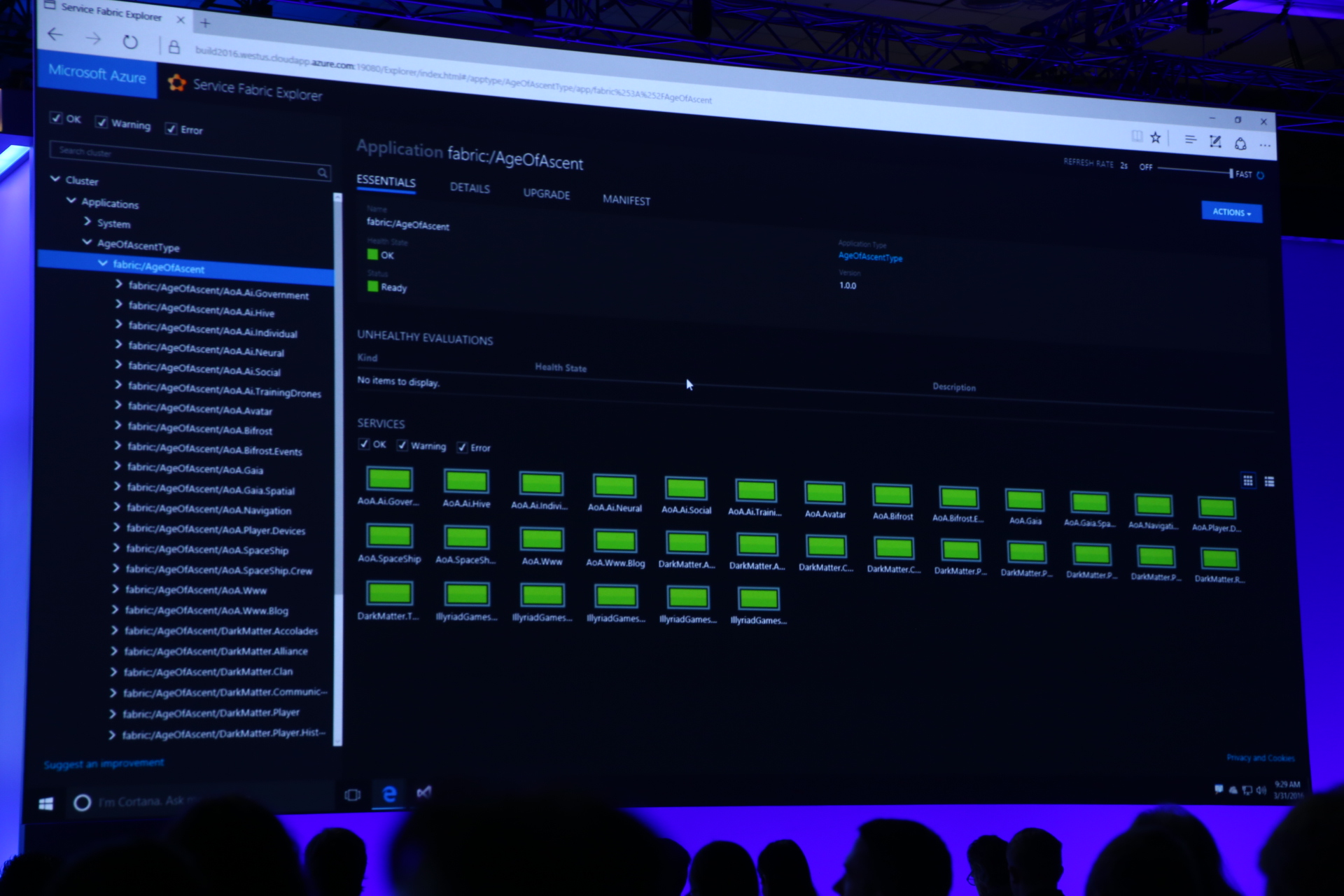Expand the AoA.Ai.Government service node

tap(118, 284)
